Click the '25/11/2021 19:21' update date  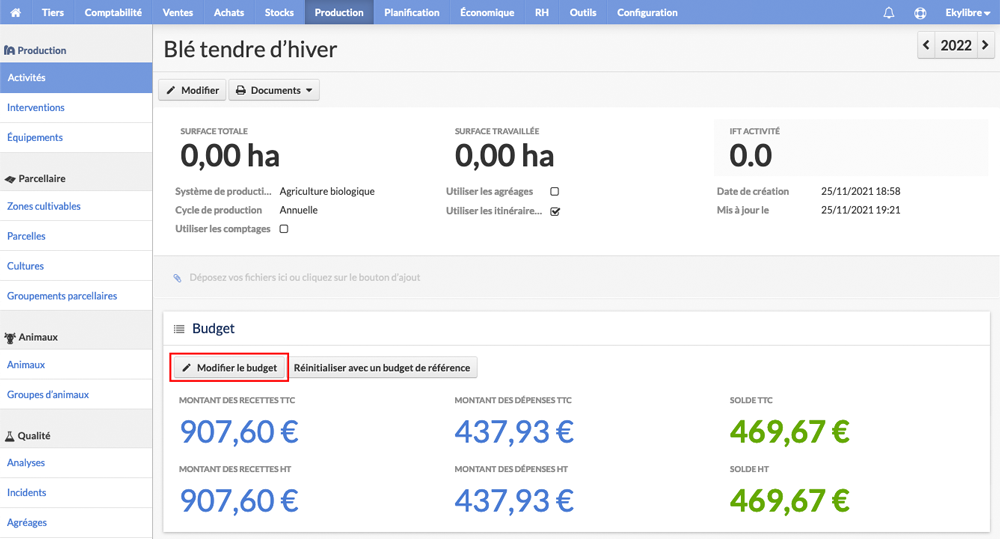860,210
